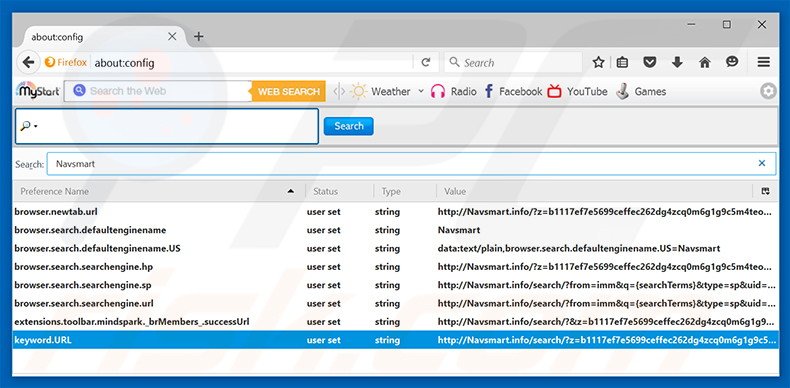
Task: Focus the Search the Web field
Action: click(159, 91)
